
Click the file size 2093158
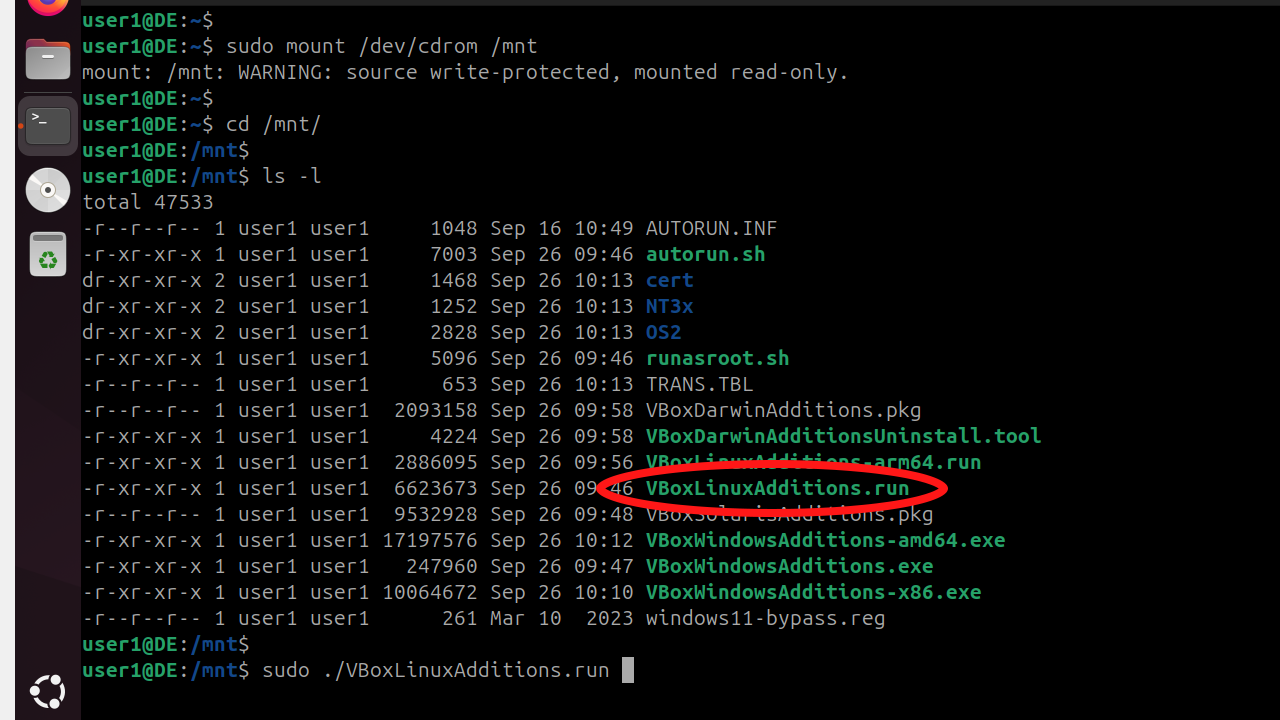tap(435, 410)
